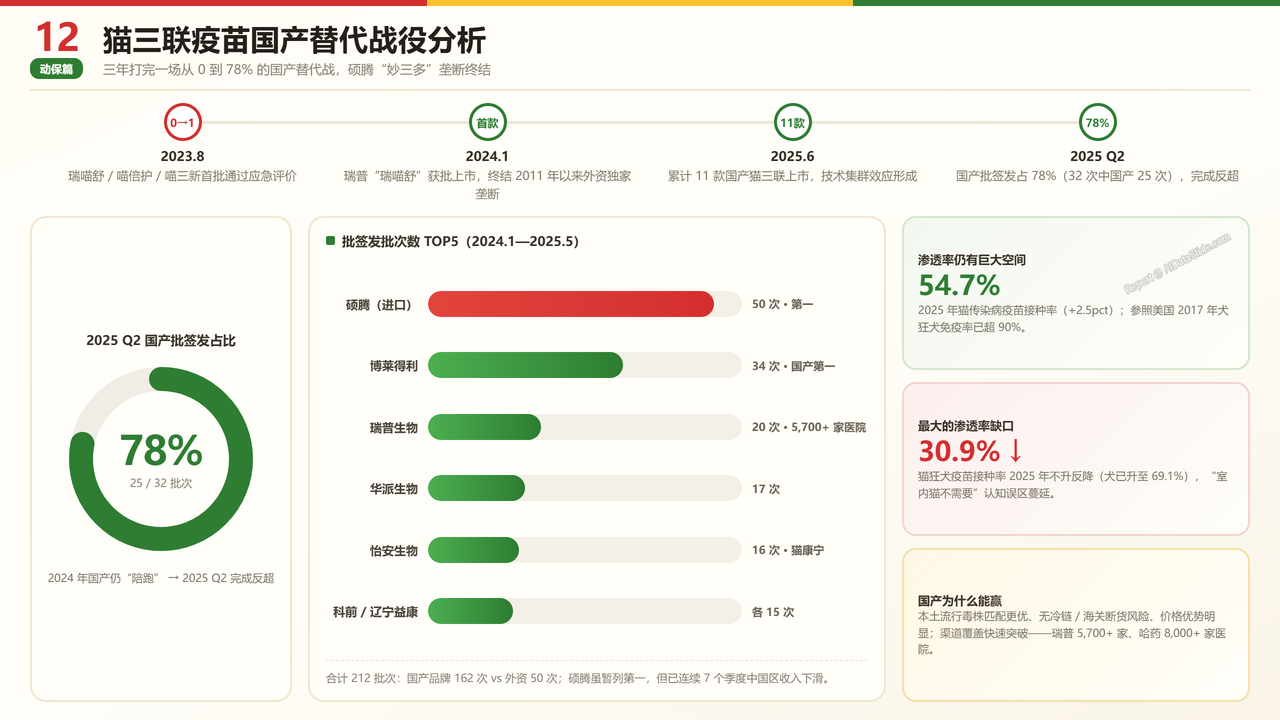Click the date label 2023.8

pos(183,156)
